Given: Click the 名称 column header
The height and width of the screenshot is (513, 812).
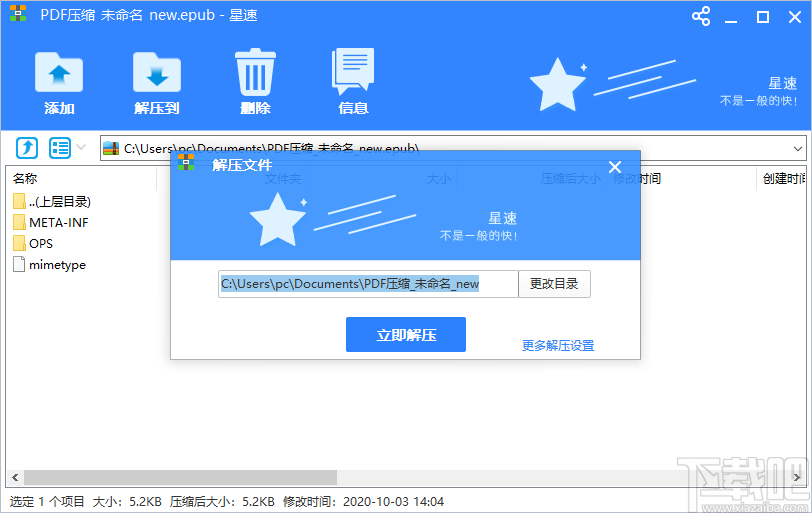Looking at the screenshot, I should [25, 179].
